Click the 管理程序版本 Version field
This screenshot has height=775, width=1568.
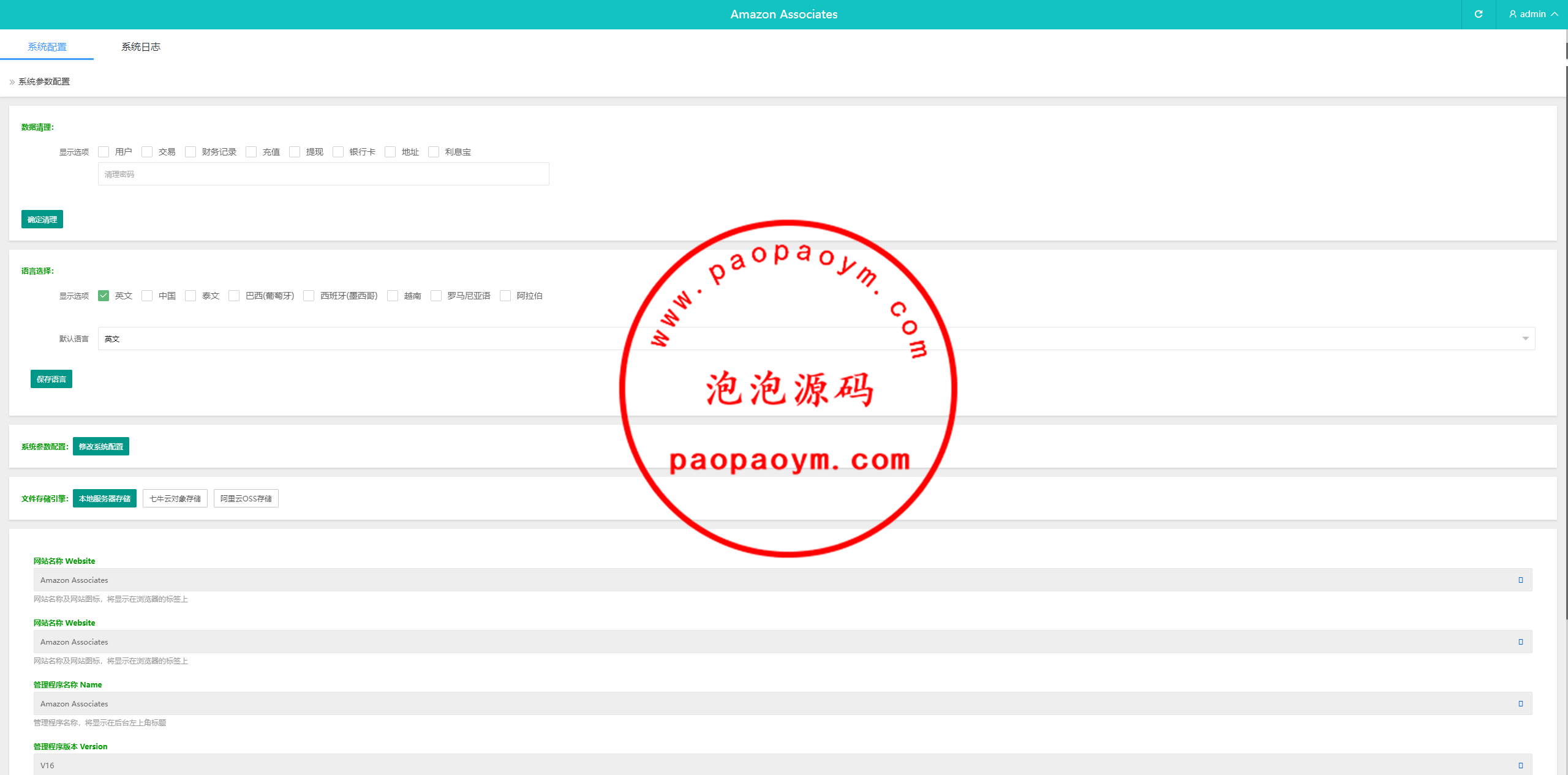[x=783, y=765]
